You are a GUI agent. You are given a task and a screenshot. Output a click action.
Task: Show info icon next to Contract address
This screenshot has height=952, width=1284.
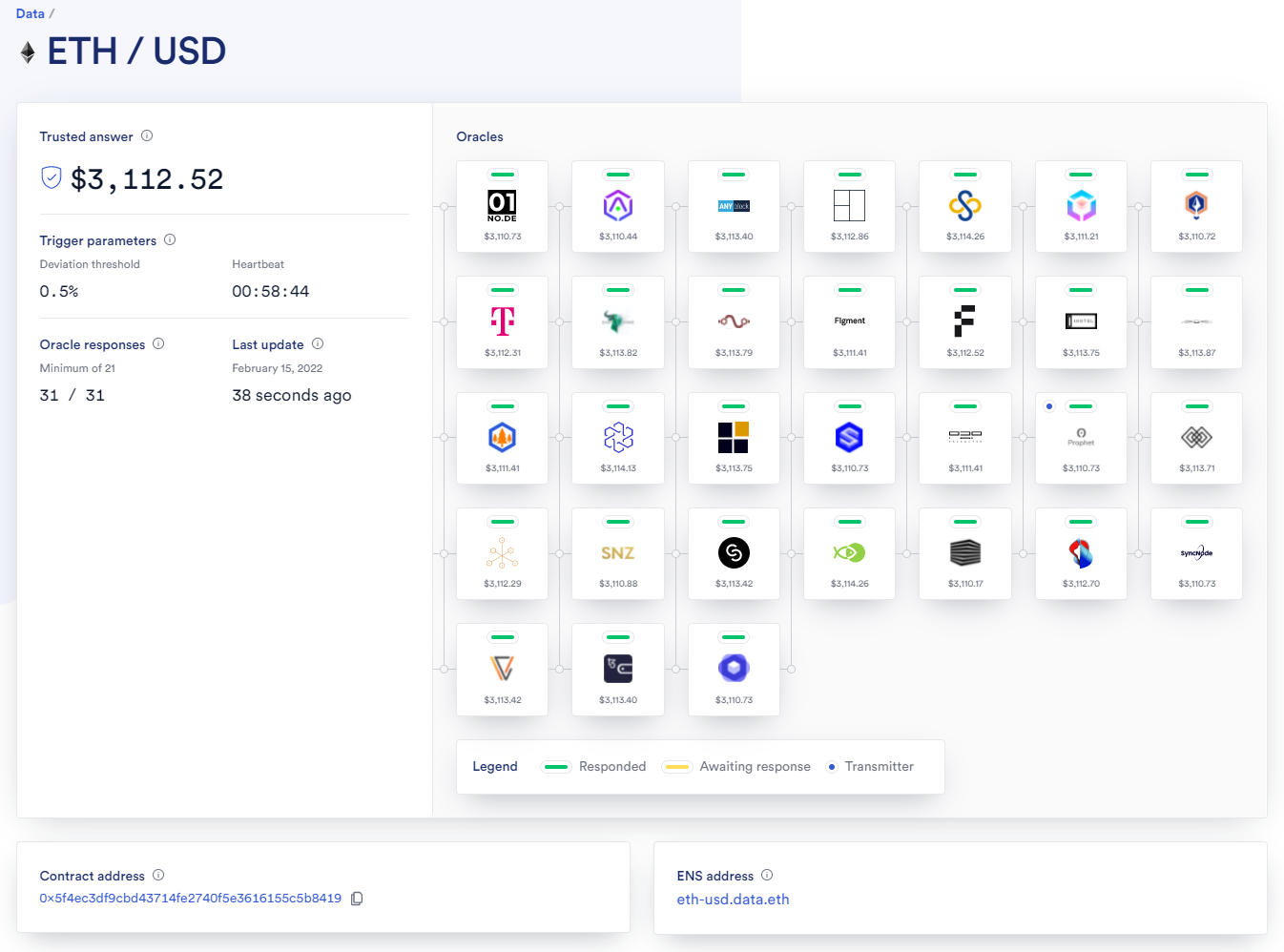pos(158,875)
